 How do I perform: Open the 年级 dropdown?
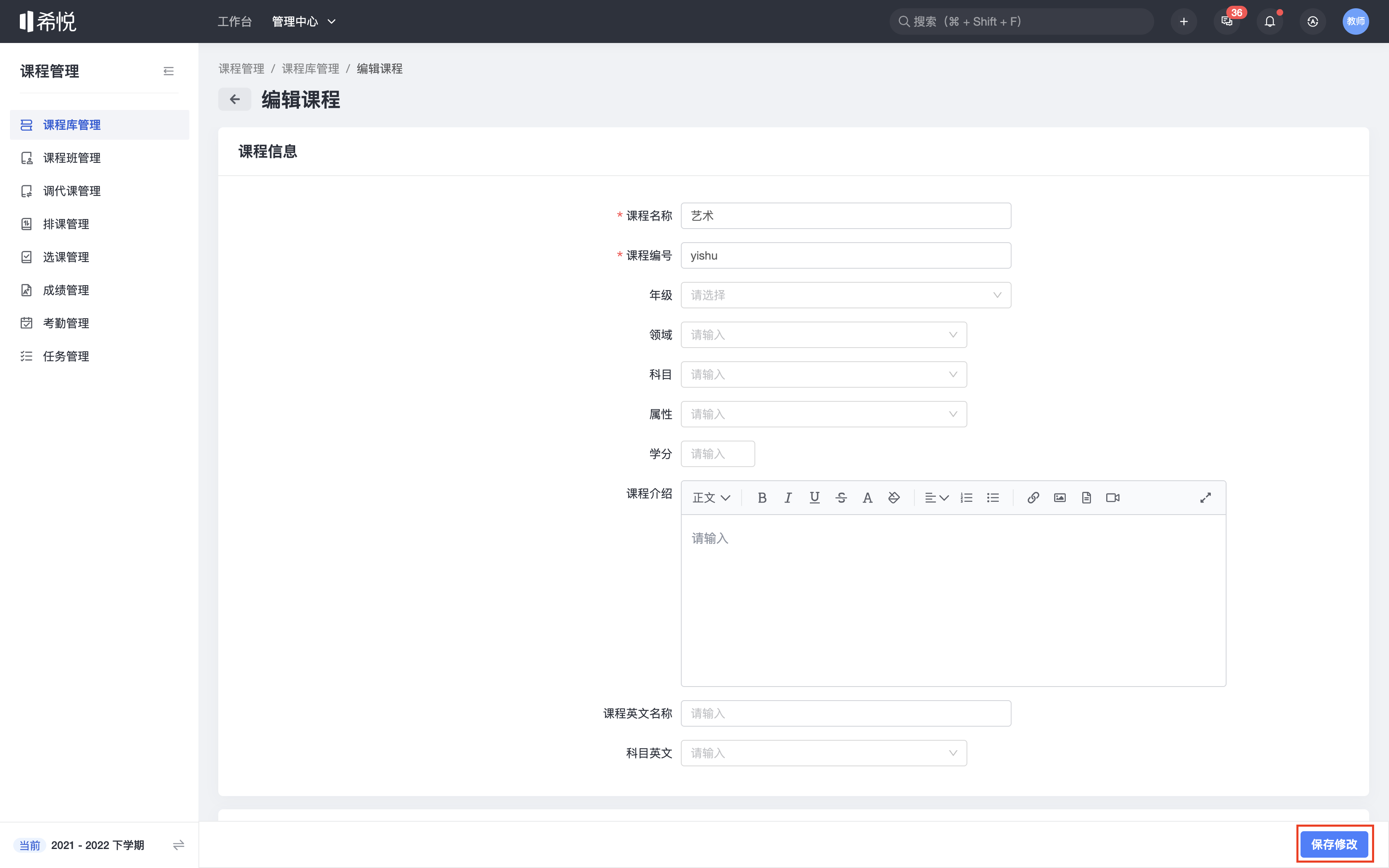(845, 295)
